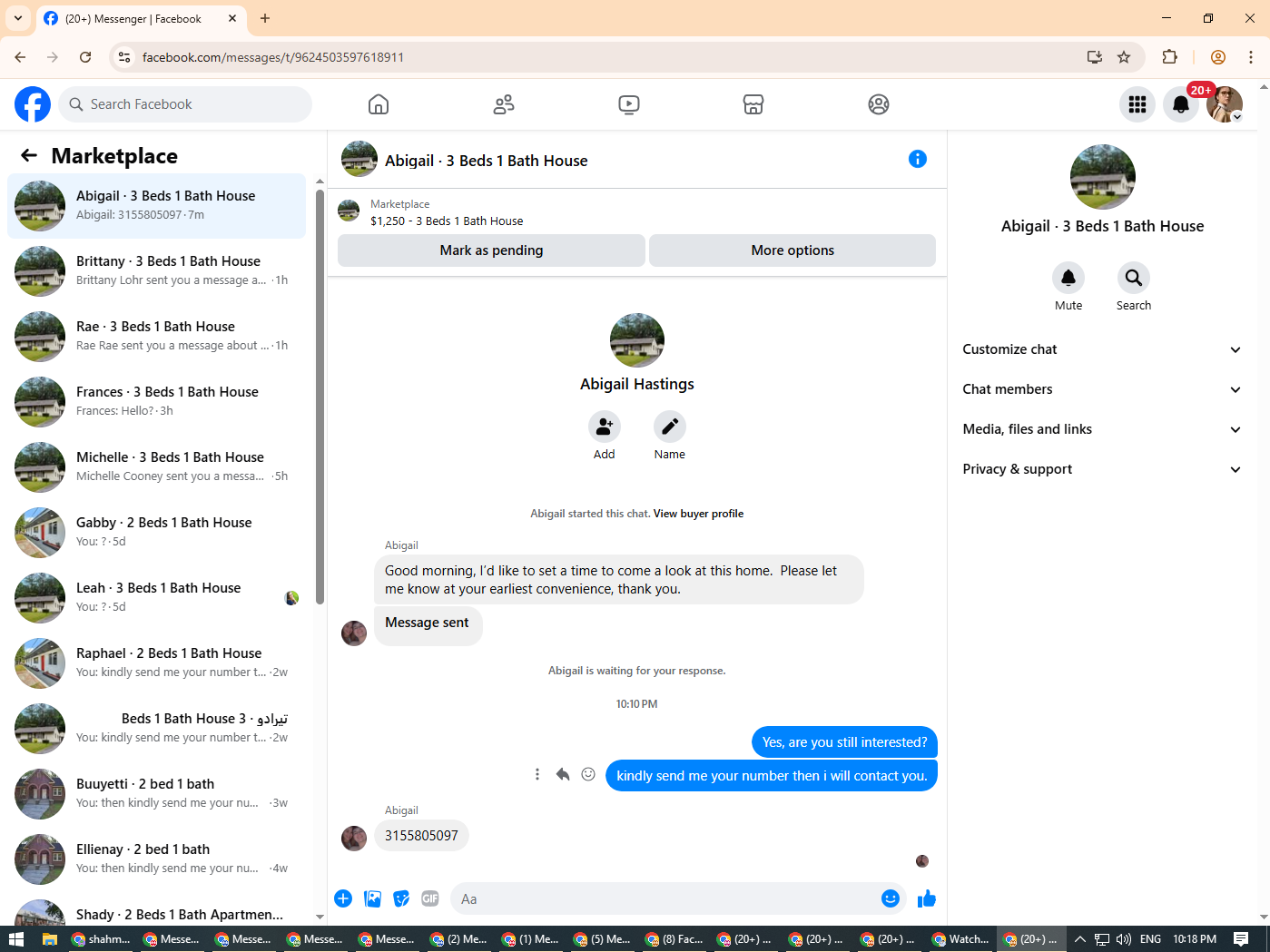
Task: Expand Media, files and links section
Action: tap(1102, 429)
